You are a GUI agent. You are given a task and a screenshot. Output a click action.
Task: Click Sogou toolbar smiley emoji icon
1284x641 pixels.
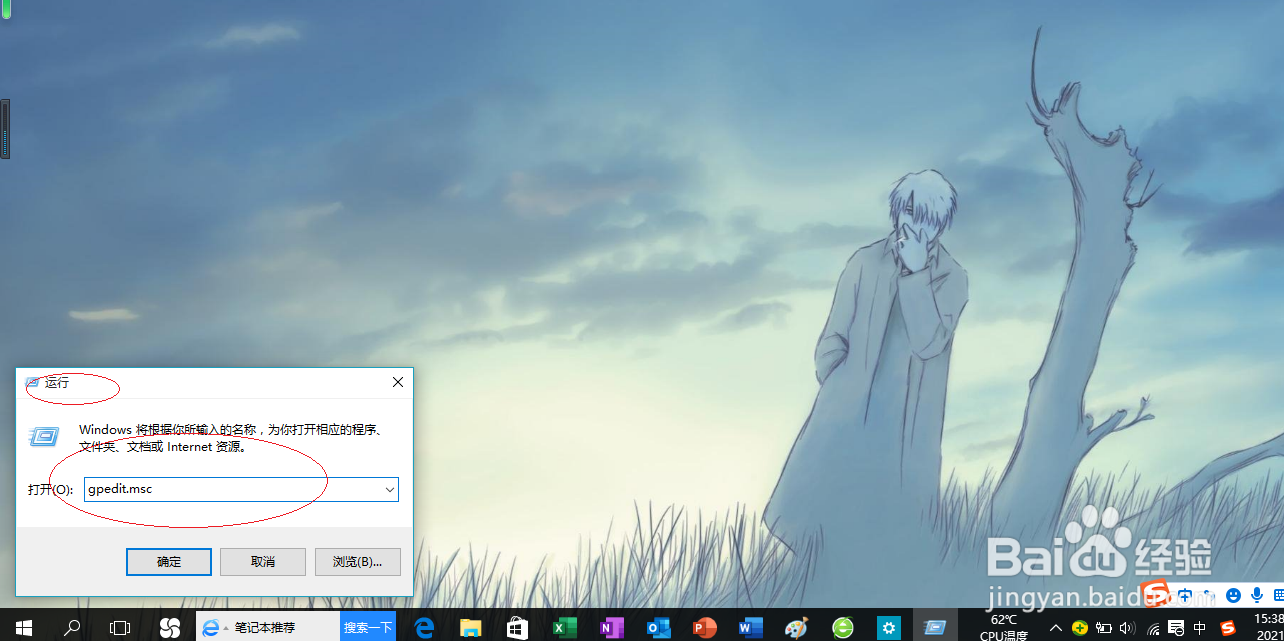1233,595
